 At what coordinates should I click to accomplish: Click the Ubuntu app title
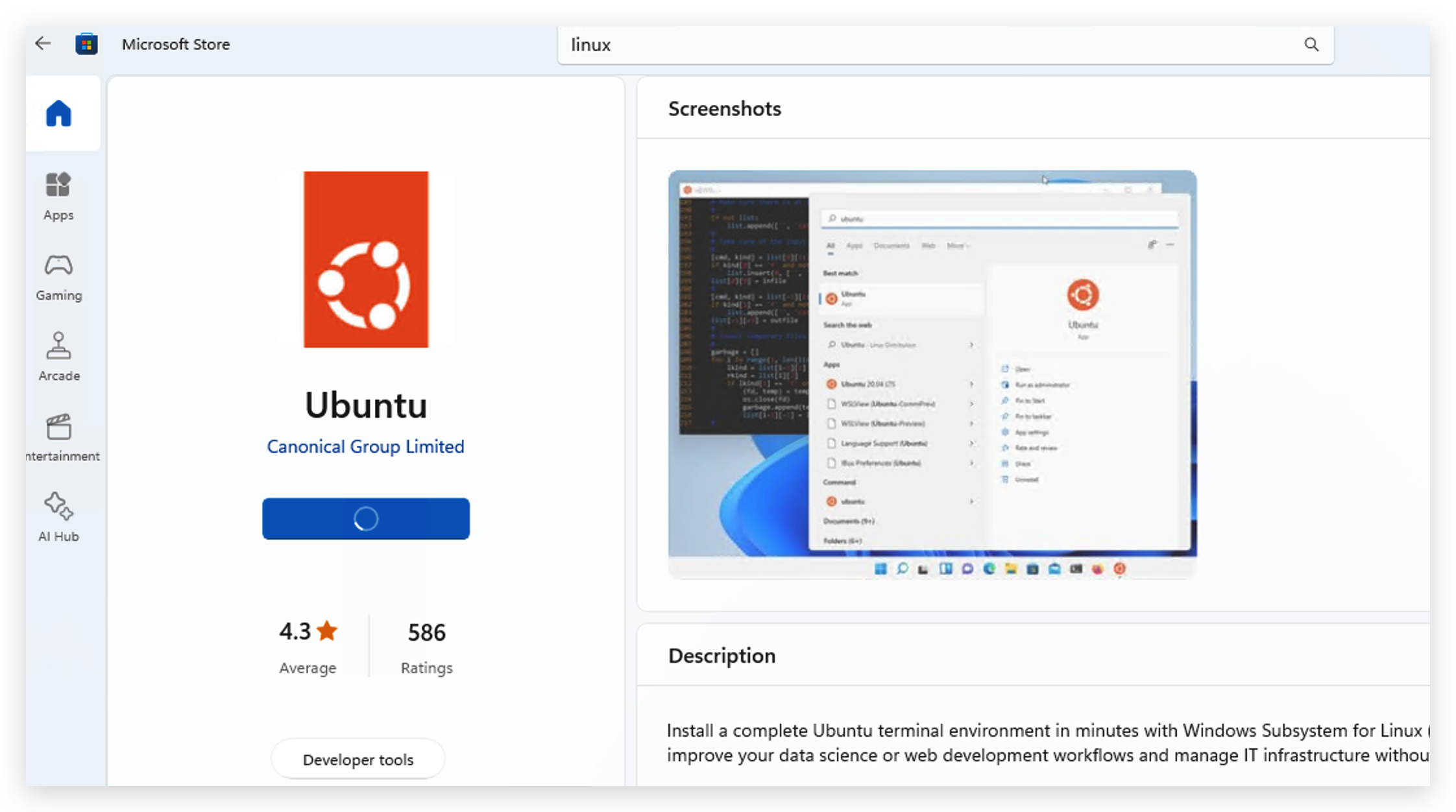pyautogui.click(x=366, y=405)
